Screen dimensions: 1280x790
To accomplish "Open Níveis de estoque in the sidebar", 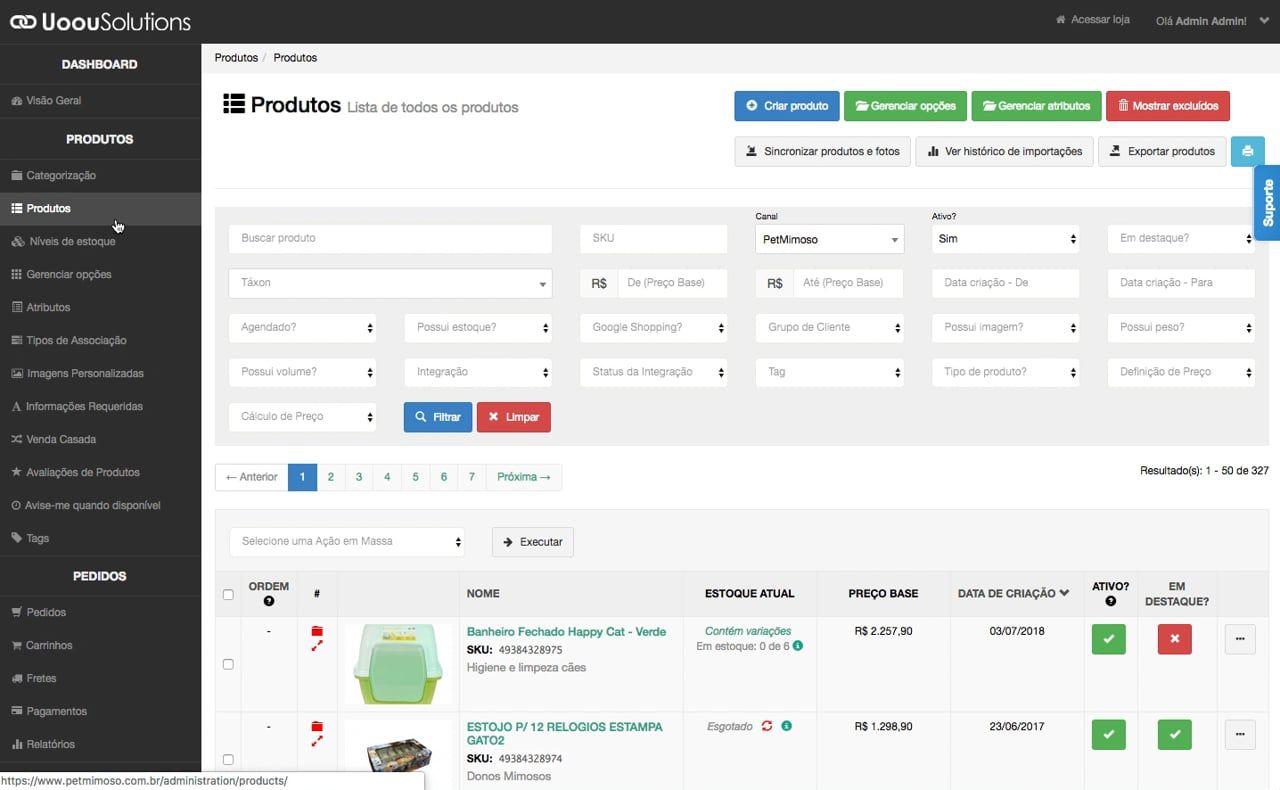I will (x=100, y=241).
